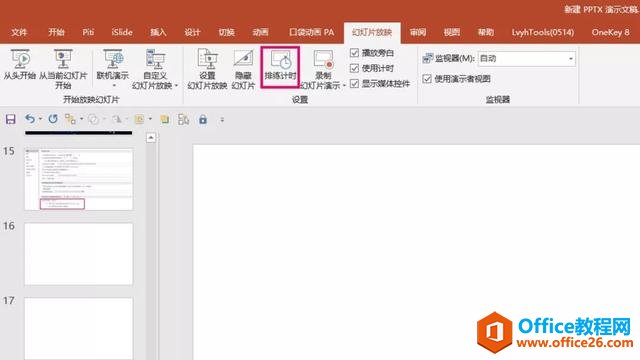
Task: Expand the 联机演示 dropdown arrow
Action: coord(114,85)
